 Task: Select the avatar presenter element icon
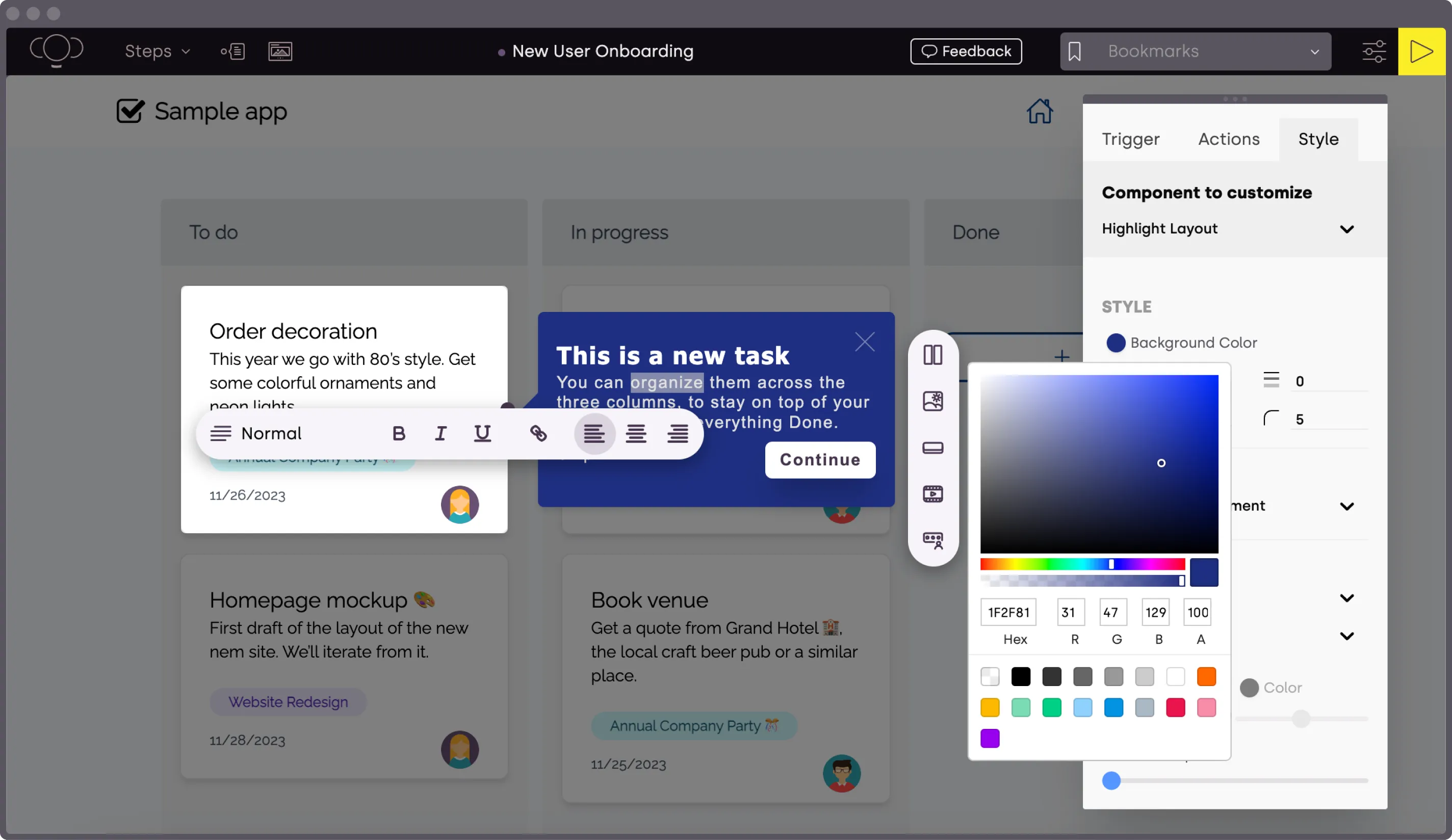932,540
